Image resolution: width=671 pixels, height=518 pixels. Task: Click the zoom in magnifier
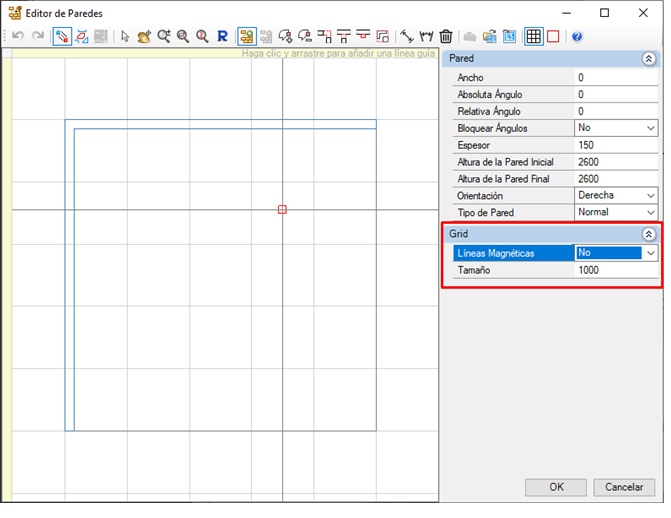(x=164, y=36)
